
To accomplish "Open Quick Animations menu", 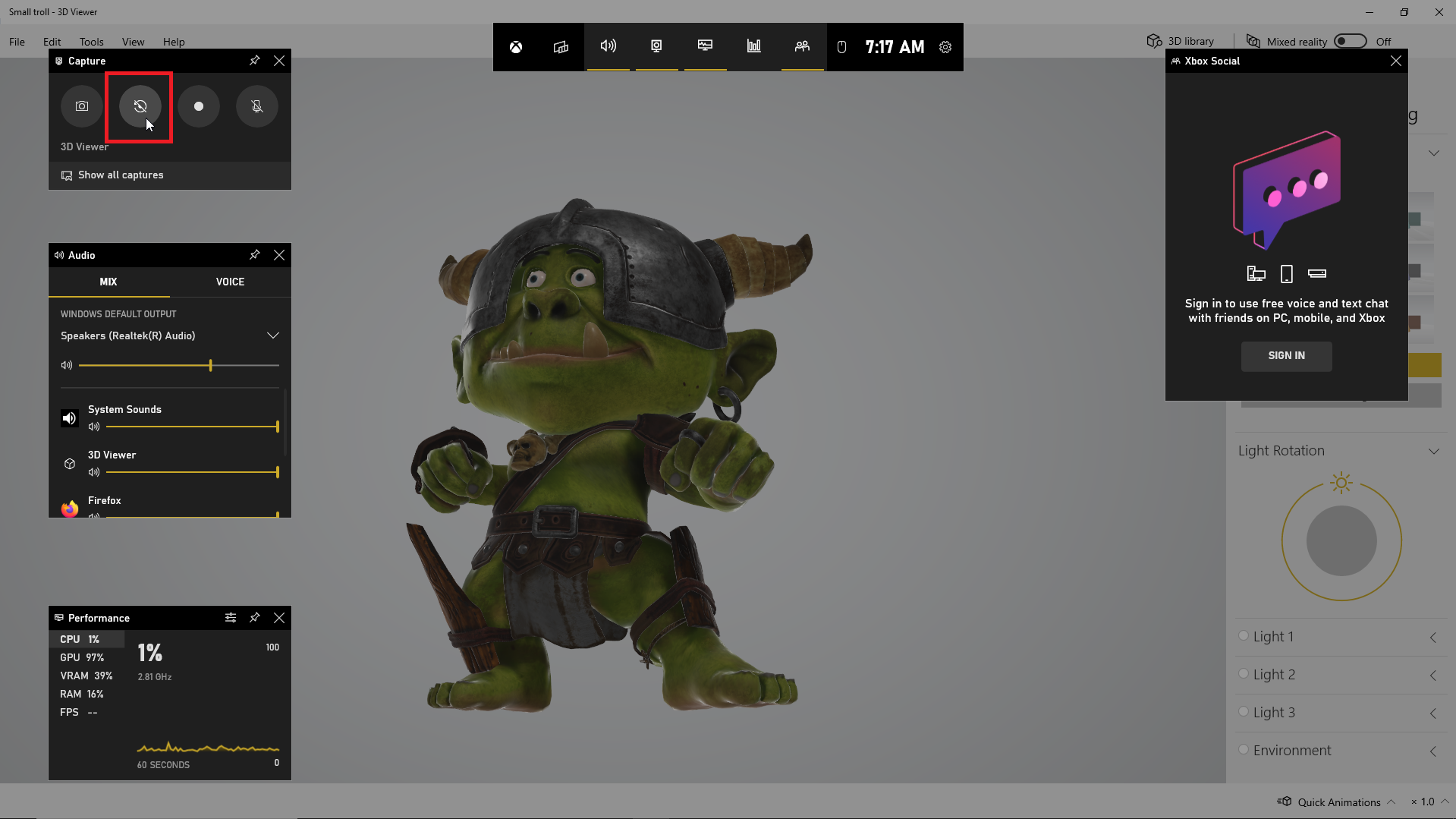I will point(1336,802).
